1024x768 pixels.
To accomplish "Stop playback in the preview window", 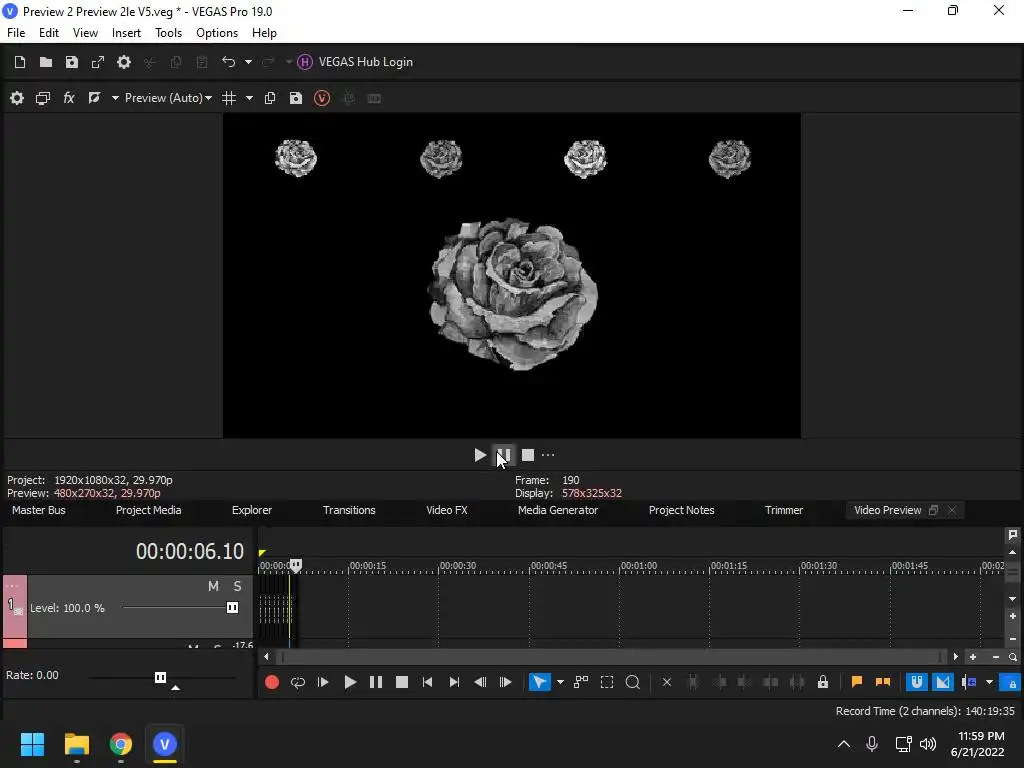I will tap(528, 455).
